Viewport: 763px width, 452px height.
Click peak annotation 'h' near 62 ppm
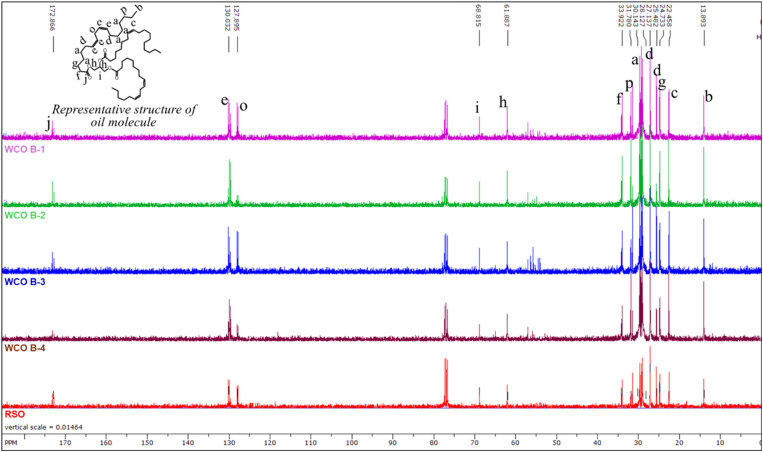503,102
